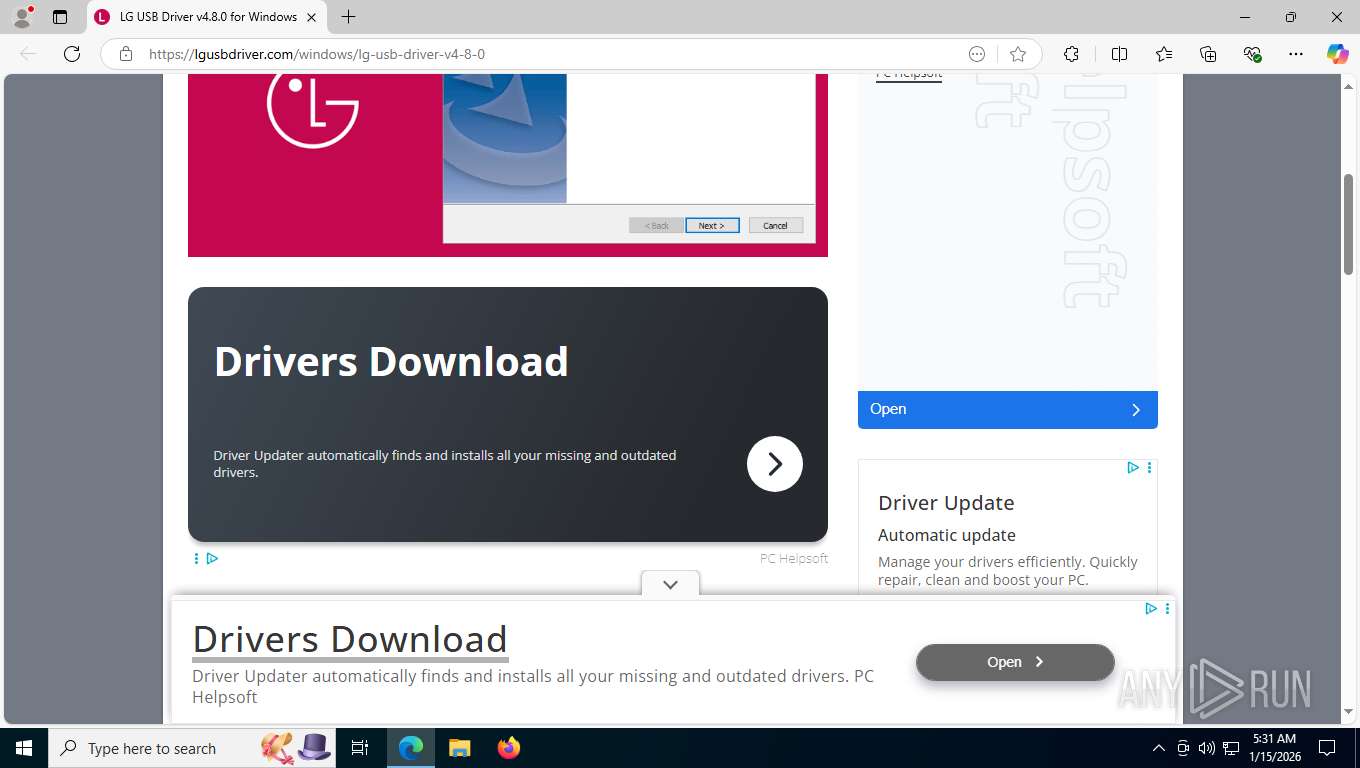Collapse the bottom ad with chevron
The image size is (1360, 768).
[670, 584]
